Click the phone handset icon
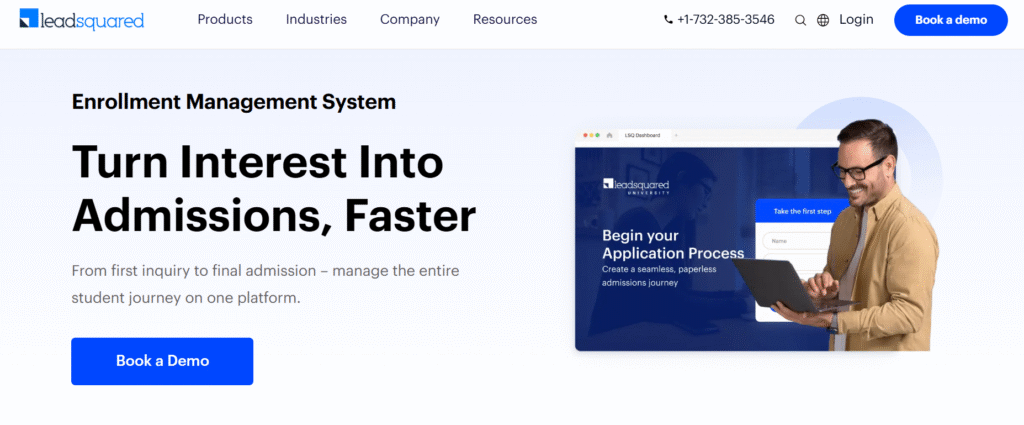This screenshot has width=1024, height=425. [x=669, y=20]
